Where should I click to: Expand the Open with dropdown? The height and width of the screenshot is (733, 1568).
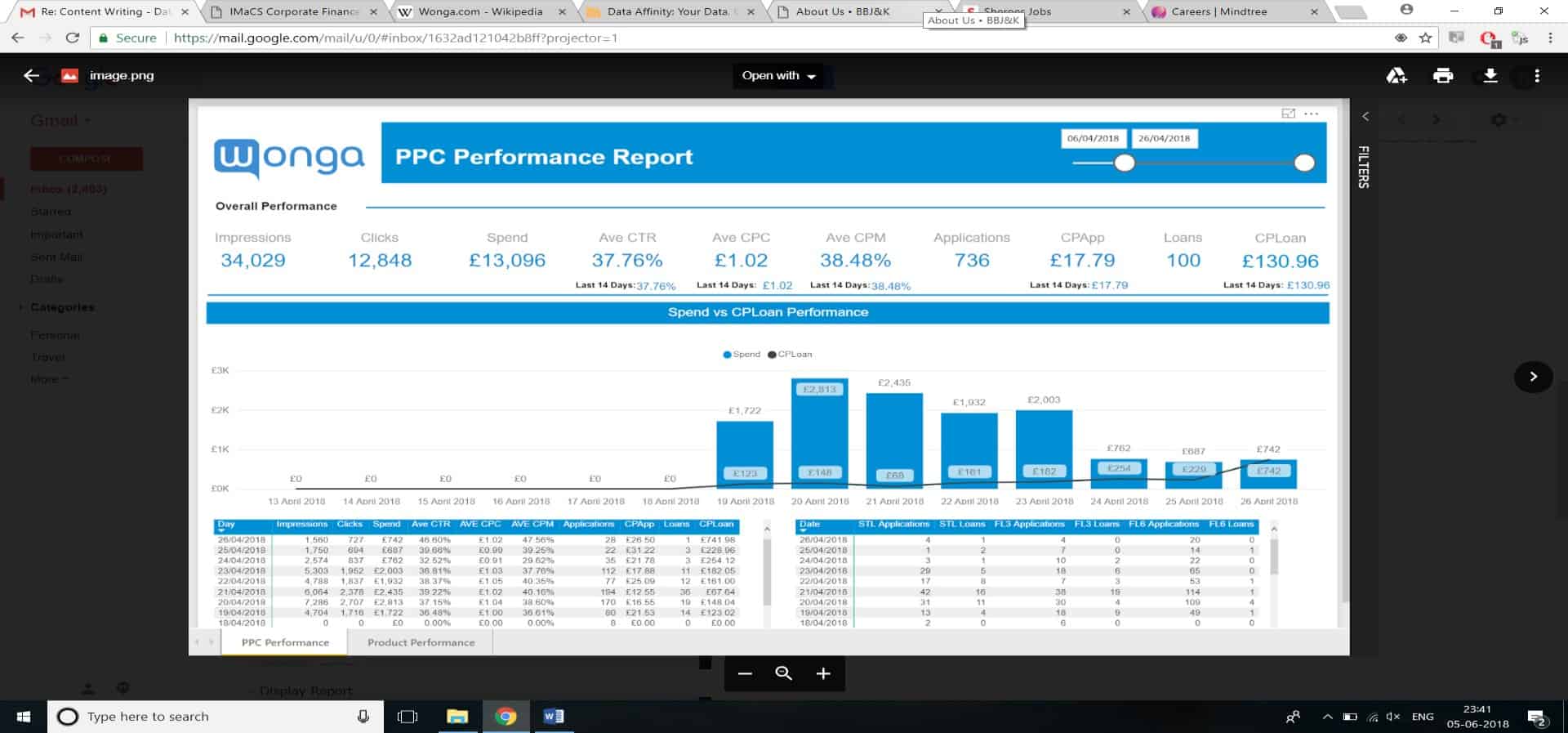coord(779,76)
